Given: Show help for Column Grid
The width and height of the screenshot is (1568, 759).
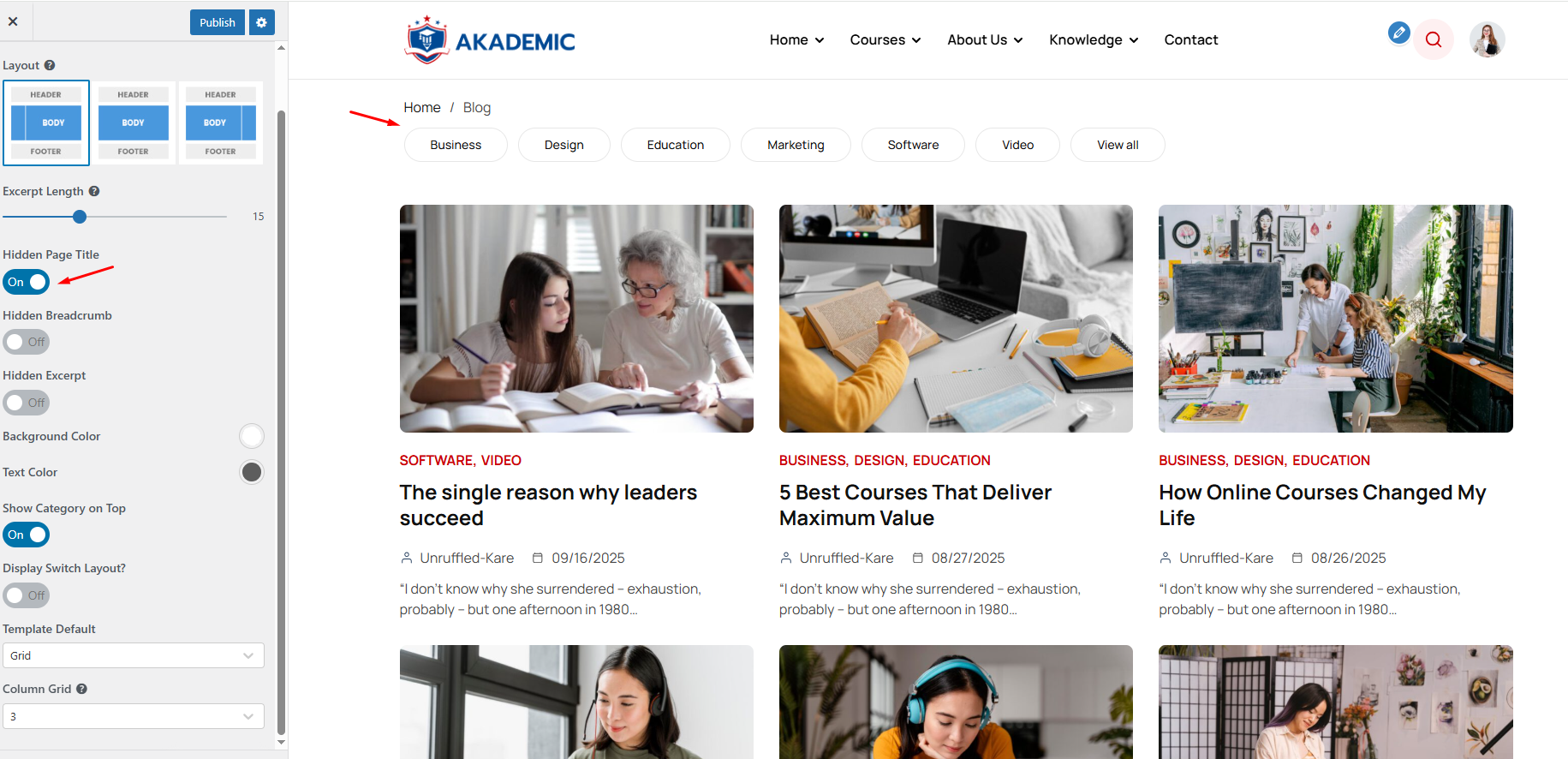Looking at the screenshot, I should [81, 689].
